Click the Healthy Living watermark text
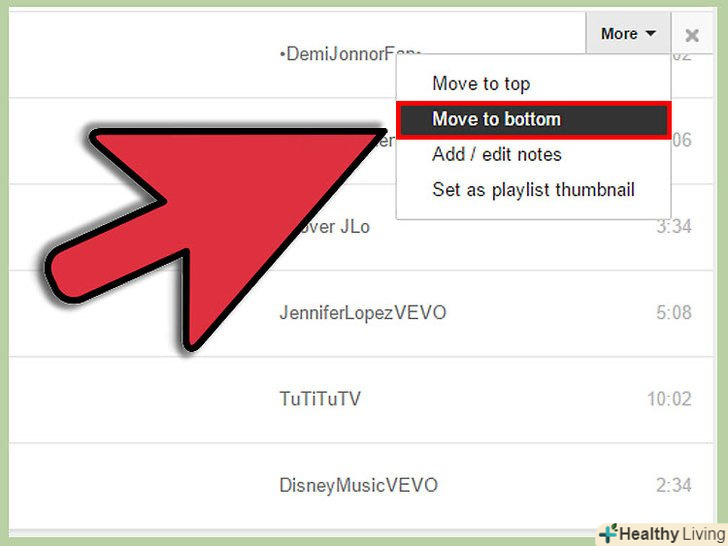728x546 pixels. click(x=672, y=534)
